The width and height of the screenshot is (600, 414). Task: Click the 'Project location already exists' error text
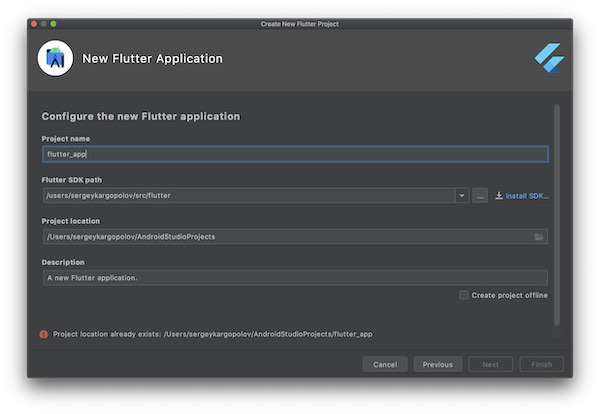coord(212,334)
